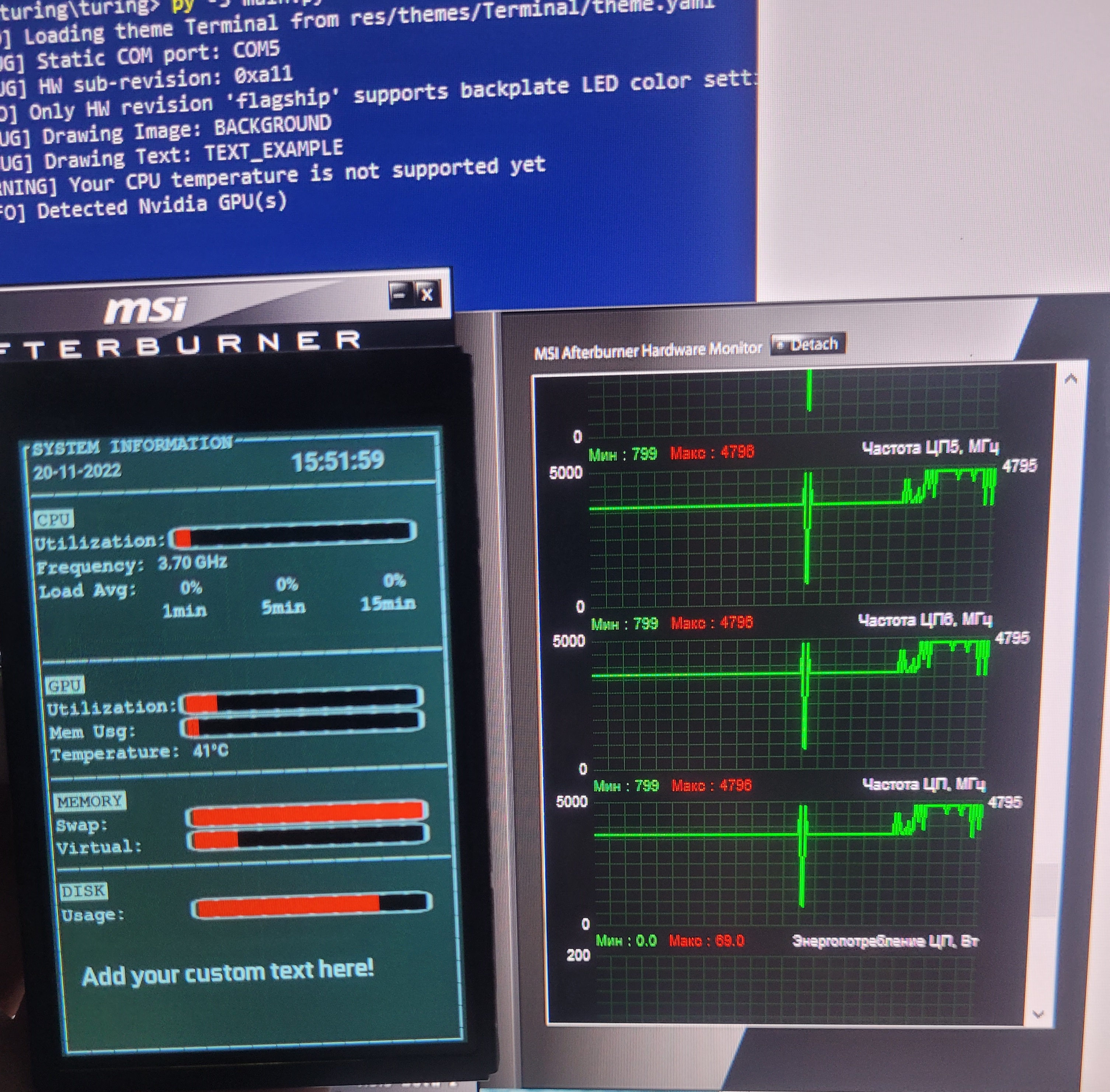Minimize the MSI Afterburner window
Viewport: 1110px width, 1092px height.
coord(400,295)
